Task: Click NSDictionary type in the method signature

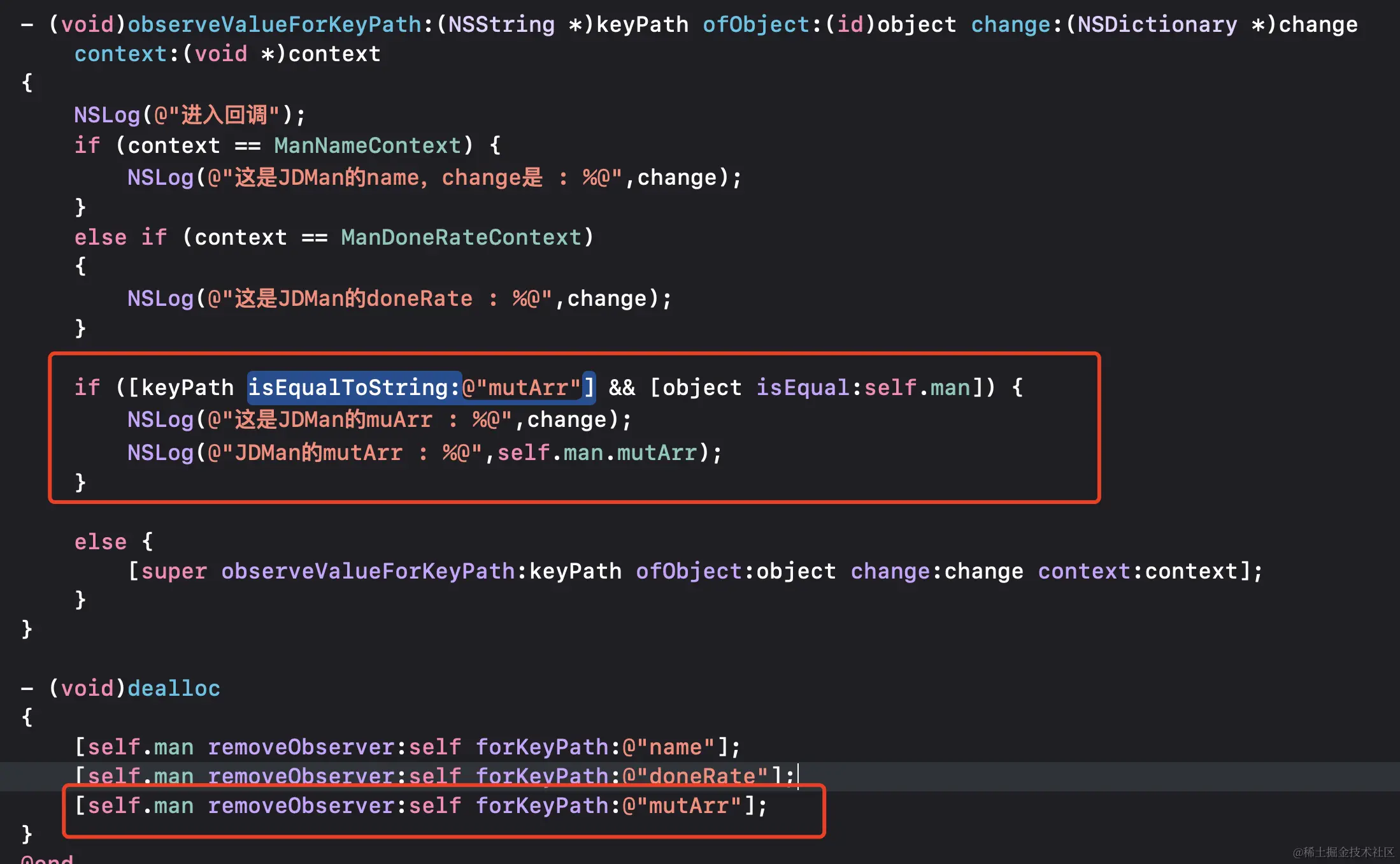Action: [1157, 24]
